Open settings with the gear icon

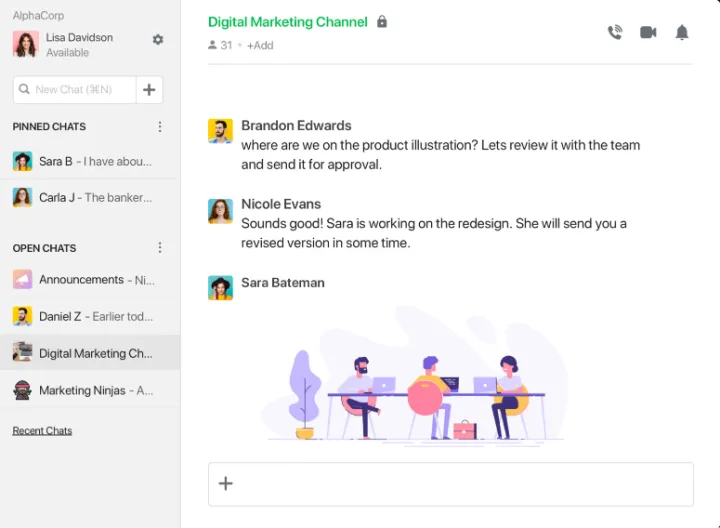coord(158,39)
